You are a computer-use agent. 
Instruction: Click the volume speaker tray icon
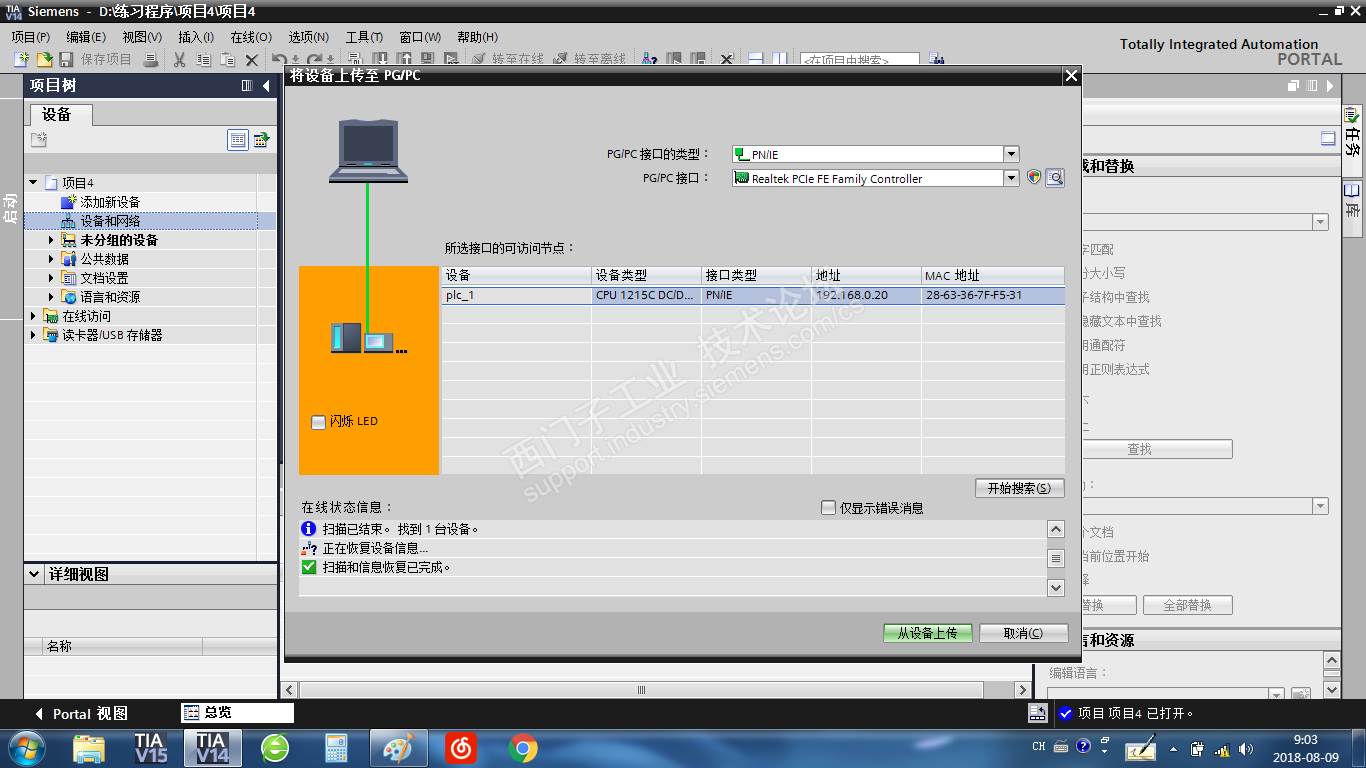[1245, 748]
